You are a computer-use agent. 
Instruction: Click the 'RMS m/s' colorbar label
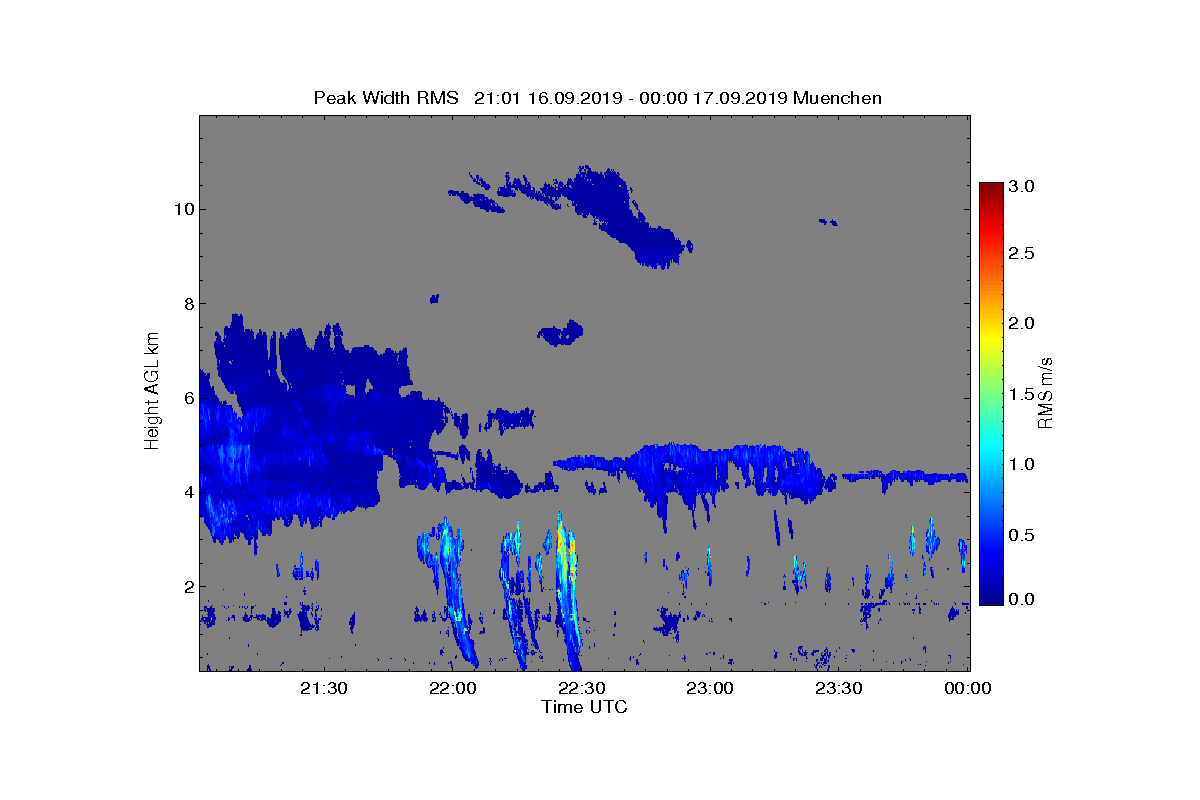pyautogui.click(x=1047, y=392)
